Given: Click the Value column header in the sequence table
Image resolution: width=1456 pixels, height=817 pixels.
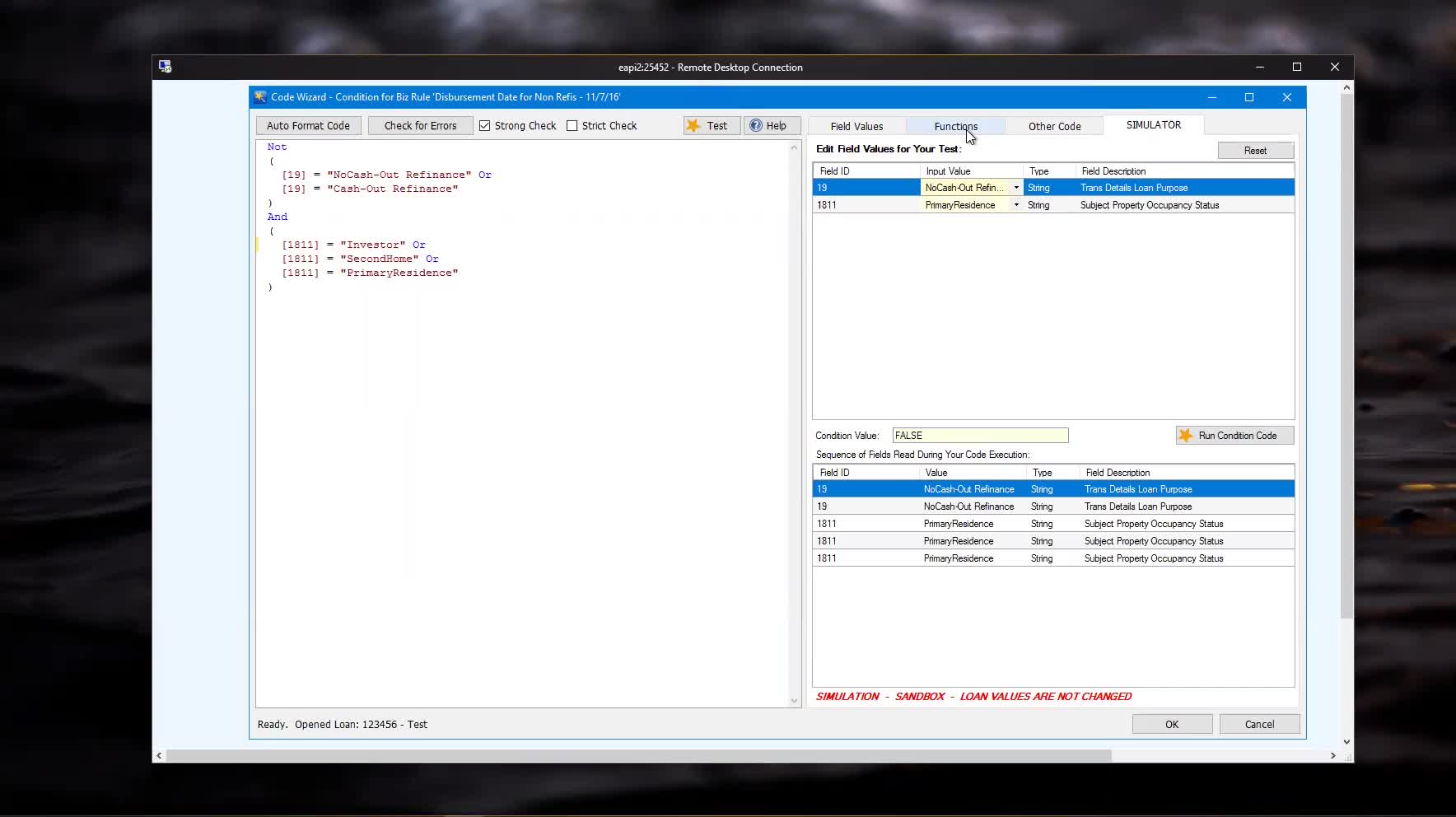Looking at the screenshot, I should coord(973,473).
